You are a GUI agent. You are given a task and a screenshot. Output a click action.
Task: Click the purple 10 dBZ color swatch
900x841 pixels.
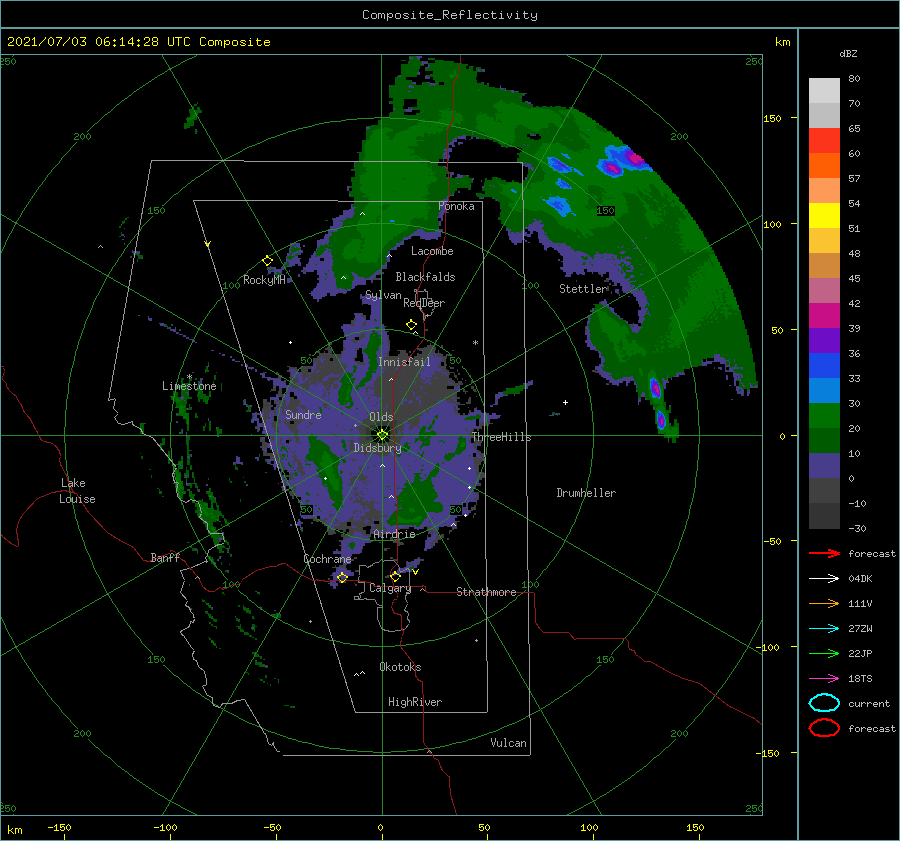pos(824,465)
